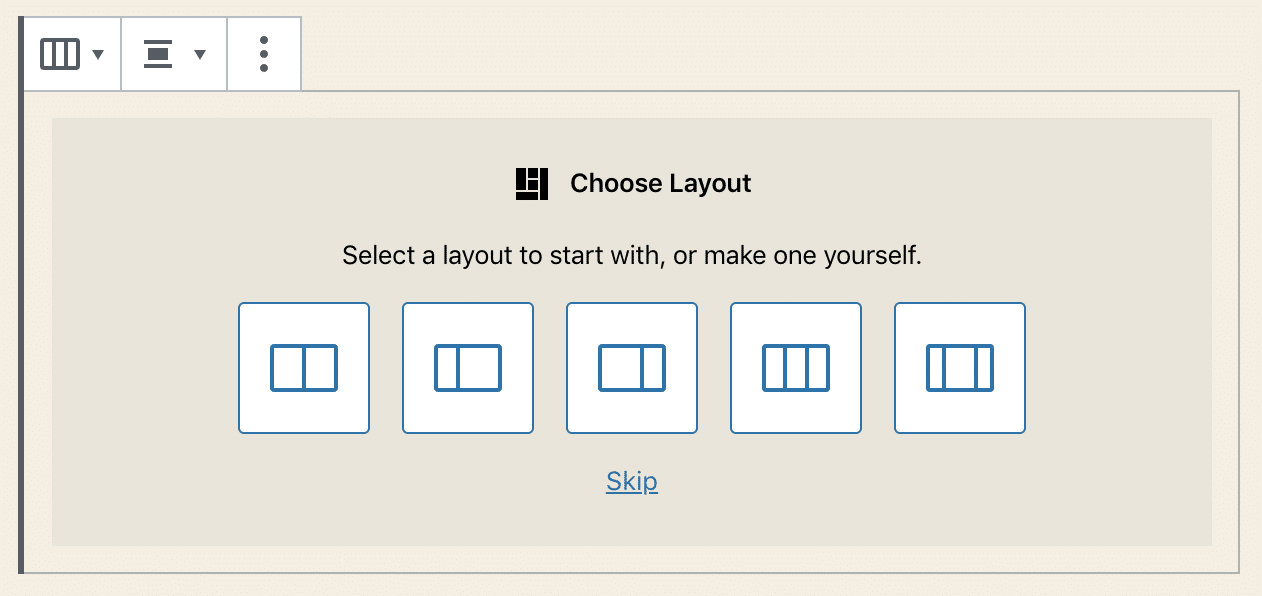Select the 66/33 two-column layout variation
This screenshot has height=596, width=1262.
(x=632, y=367)
